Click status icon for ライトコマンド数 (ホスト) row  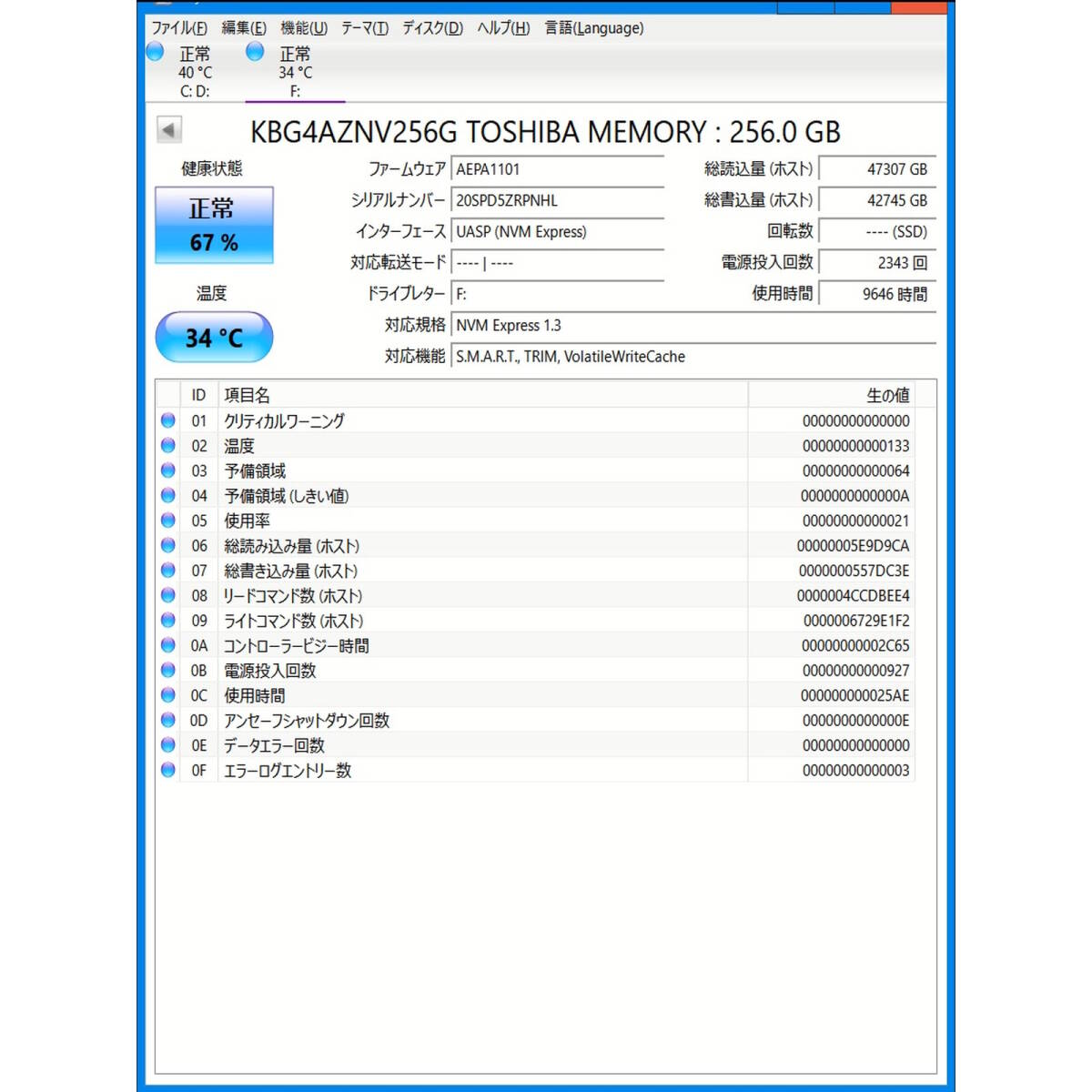[168, 621]
